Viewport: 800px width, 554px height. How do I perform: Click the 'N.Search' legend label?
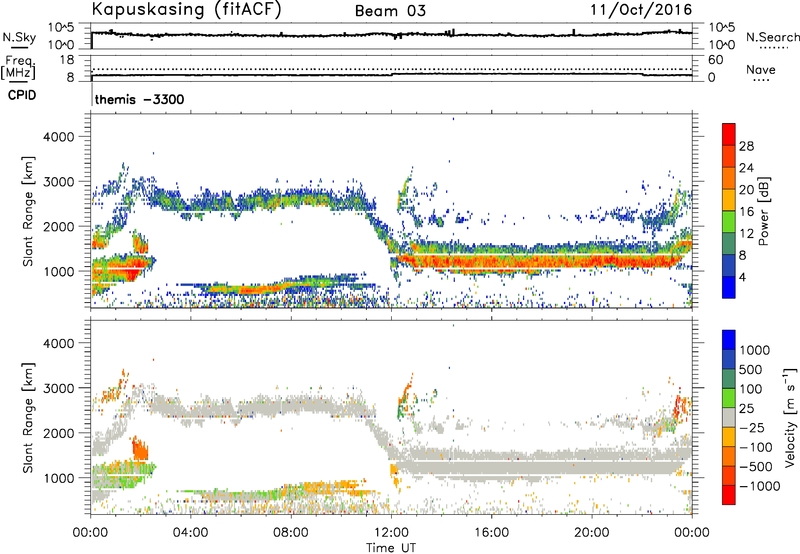tap(772, 37)
